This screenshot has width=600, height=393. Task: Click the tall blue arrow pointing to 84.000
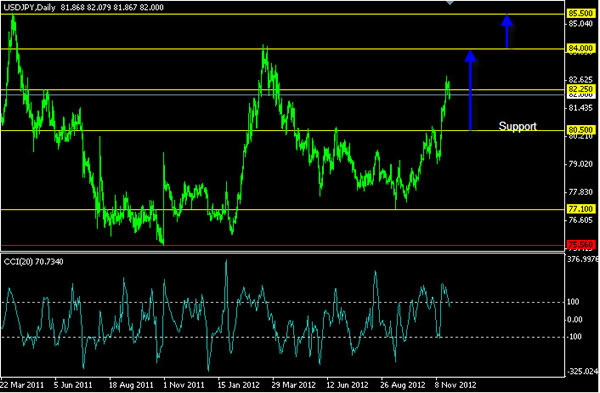tap(470, 91)
